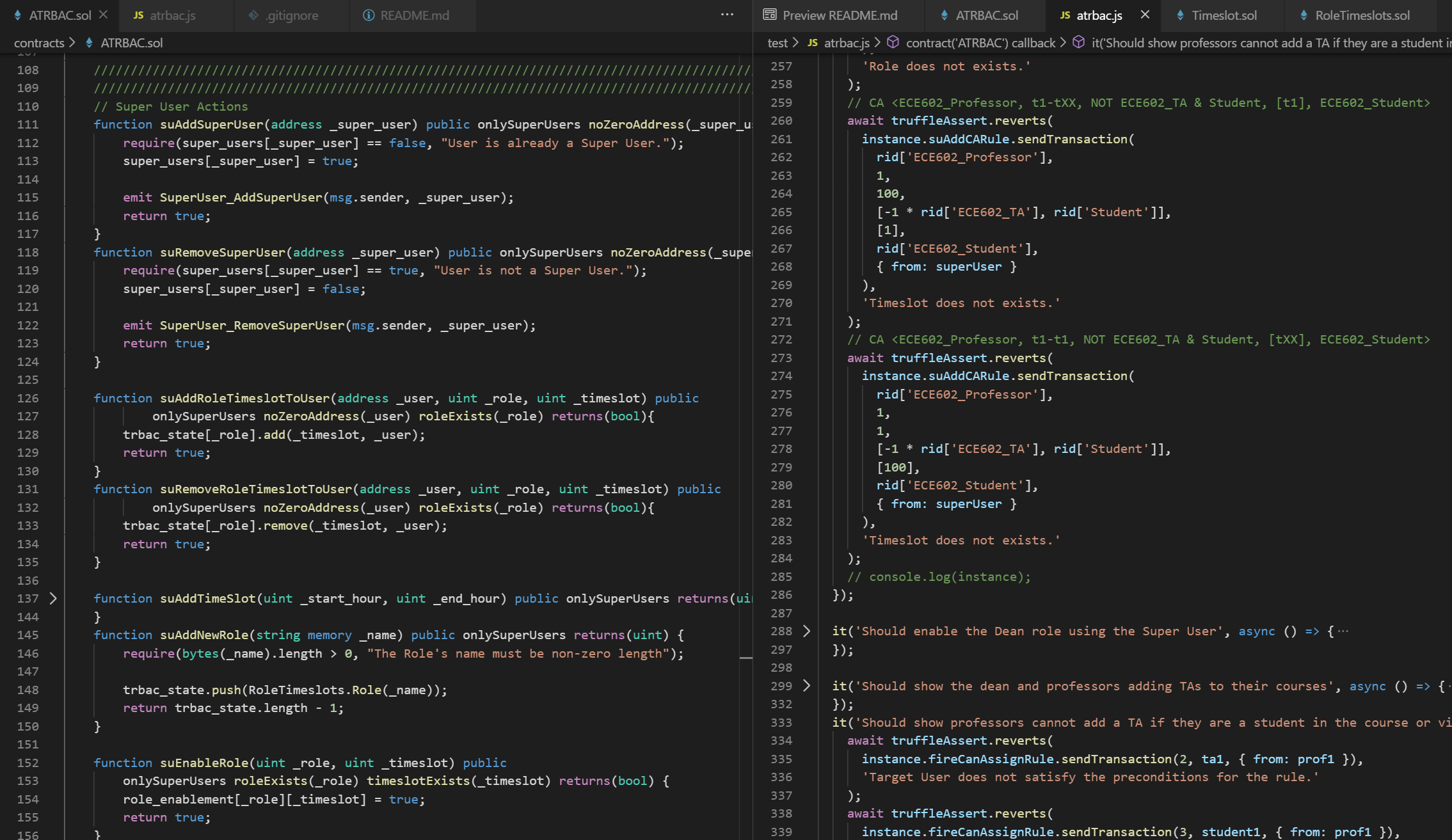The height and width of the screenshot is (840, 1452).
Task: Click the cube icon before contract('ATRBAC') callback
Action: pos(893,42)
